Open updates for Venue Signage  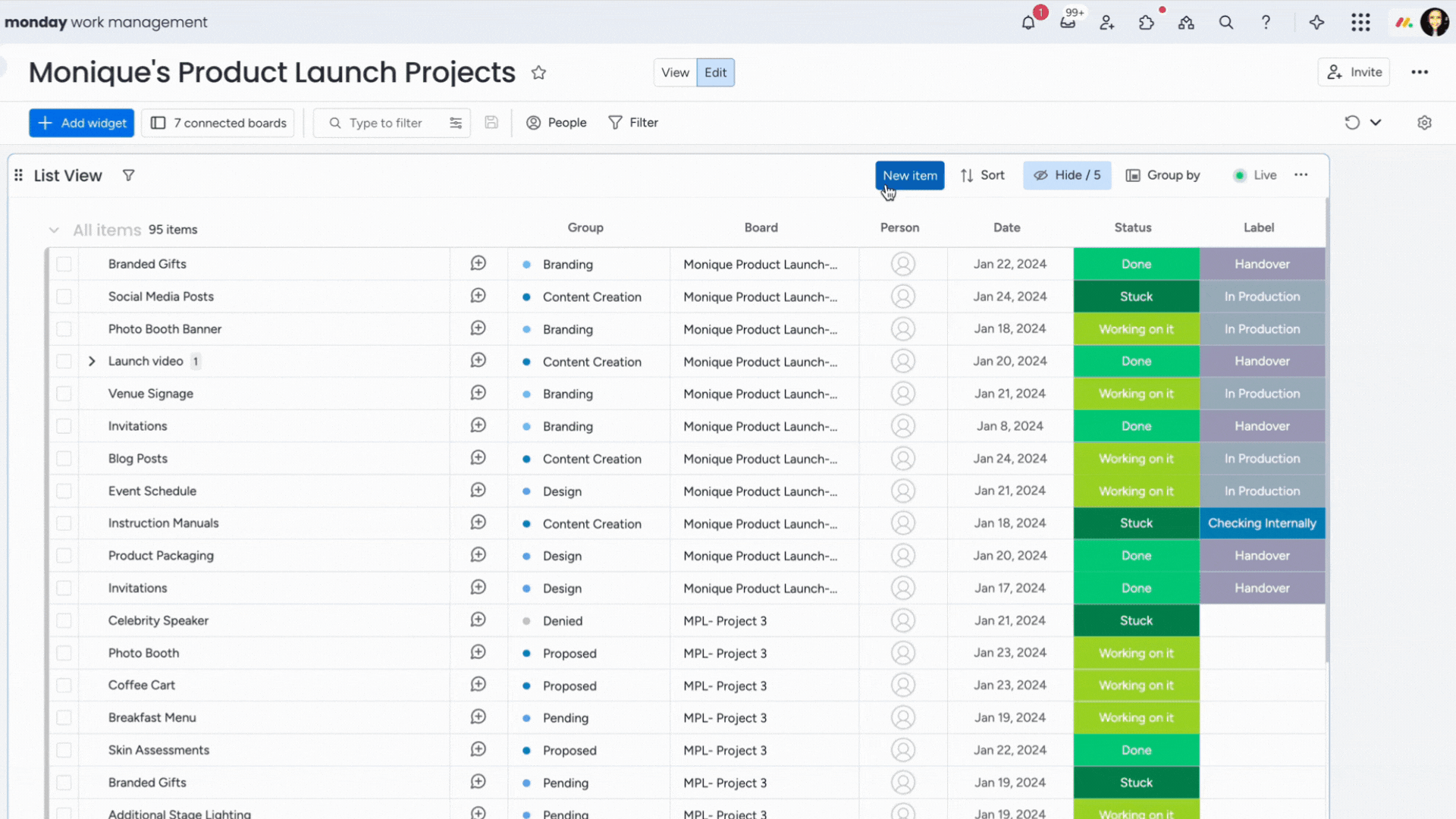click(x=478, y=393)
